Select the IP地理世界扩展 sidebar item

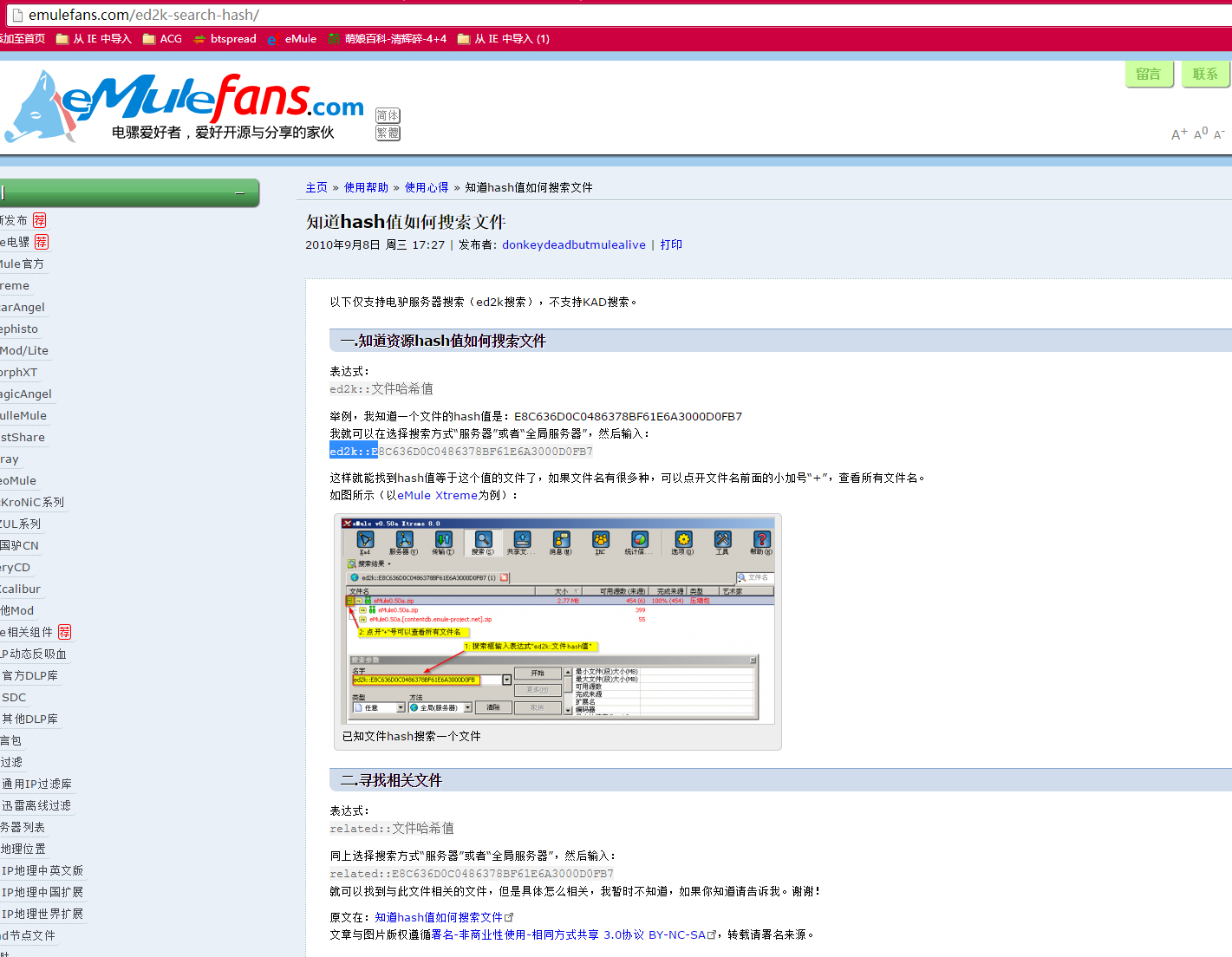[x=42, y=914]
